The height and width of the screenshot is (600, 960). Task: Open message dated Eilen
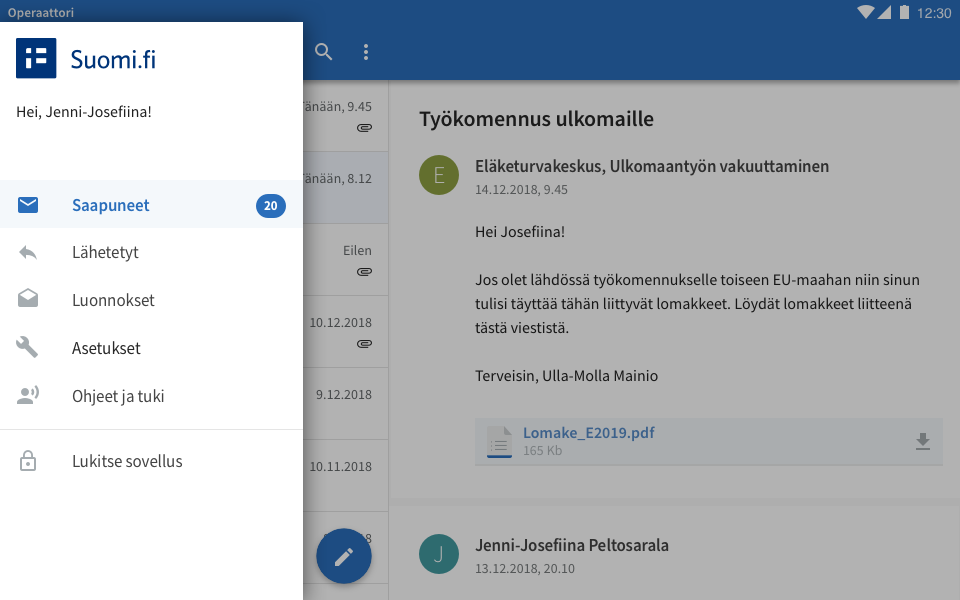(x=346, y=260)
